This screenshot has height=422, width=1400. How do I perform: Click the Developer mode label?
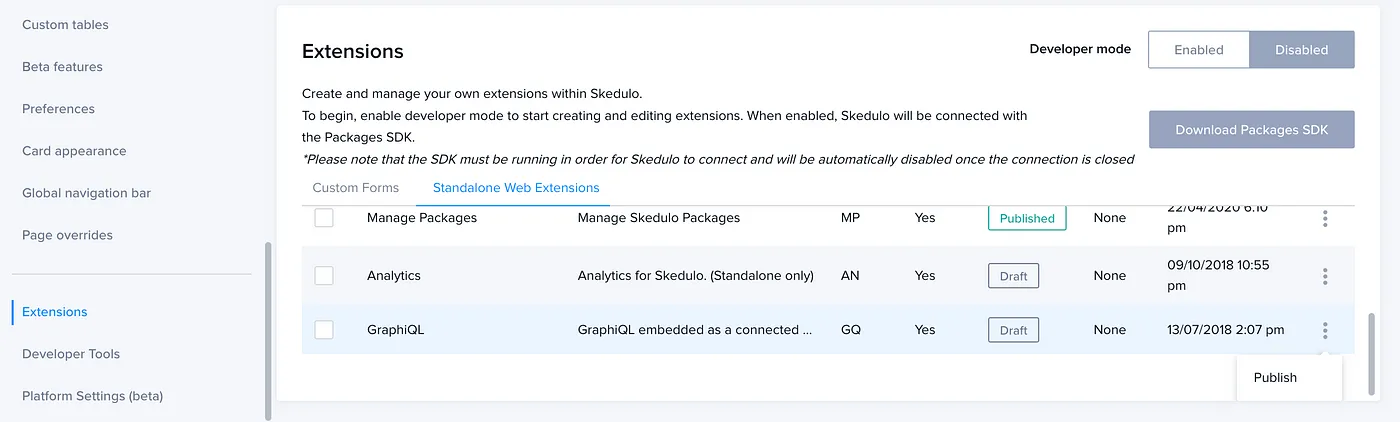tap(1080, 49)
